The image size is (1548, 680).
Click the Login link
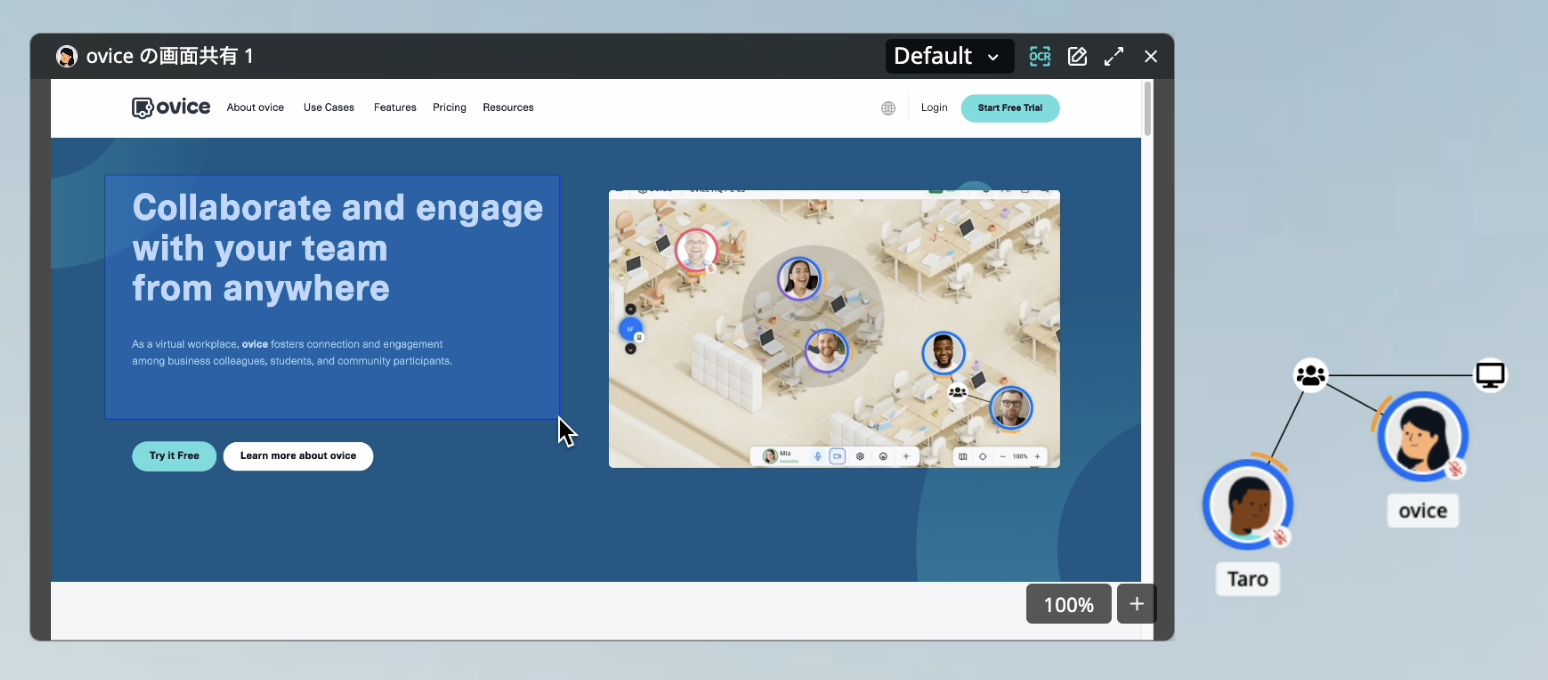point(934,107)
